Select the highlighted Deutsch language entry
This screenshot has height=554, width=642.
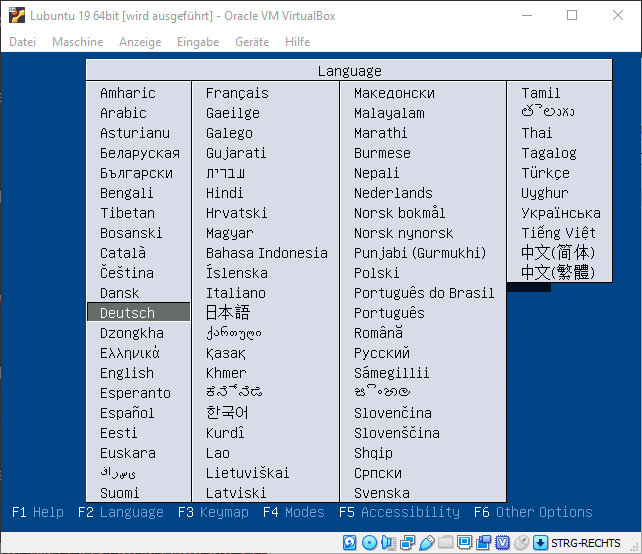pos(138,312)
